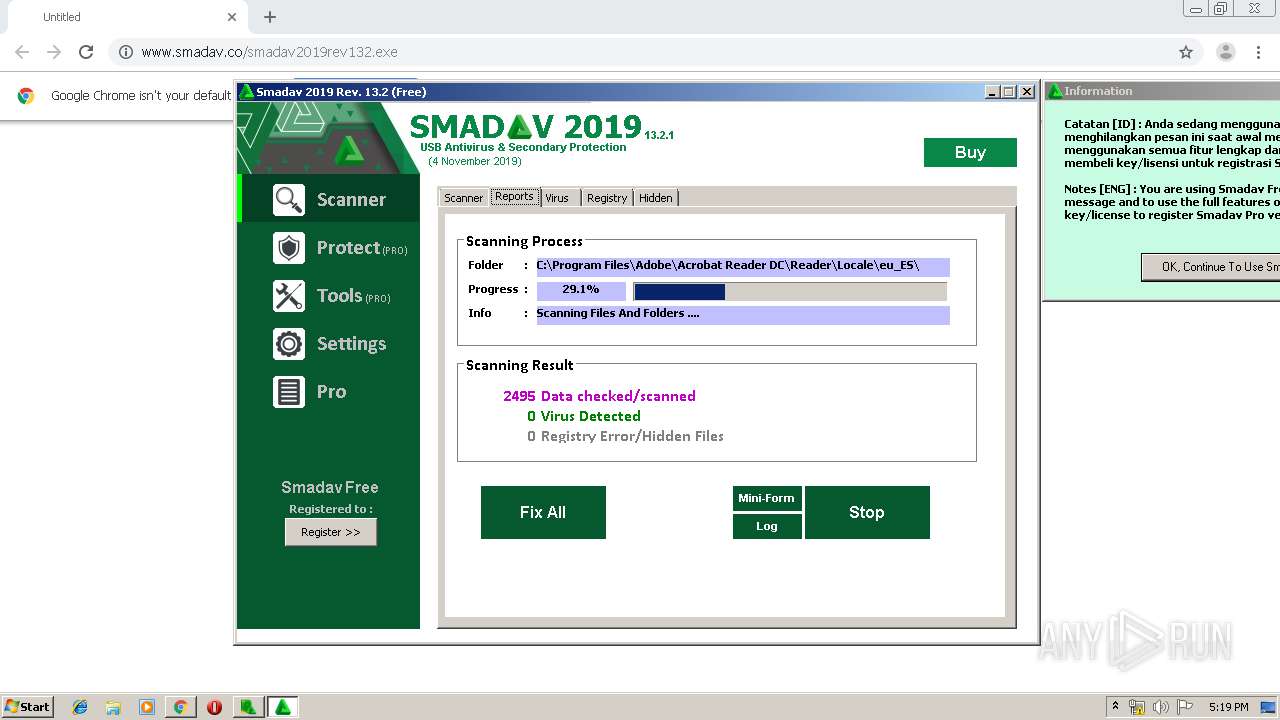1280x720 pixels.
Task: Bookmark this page with star icon
Action: coord(1186,52)
